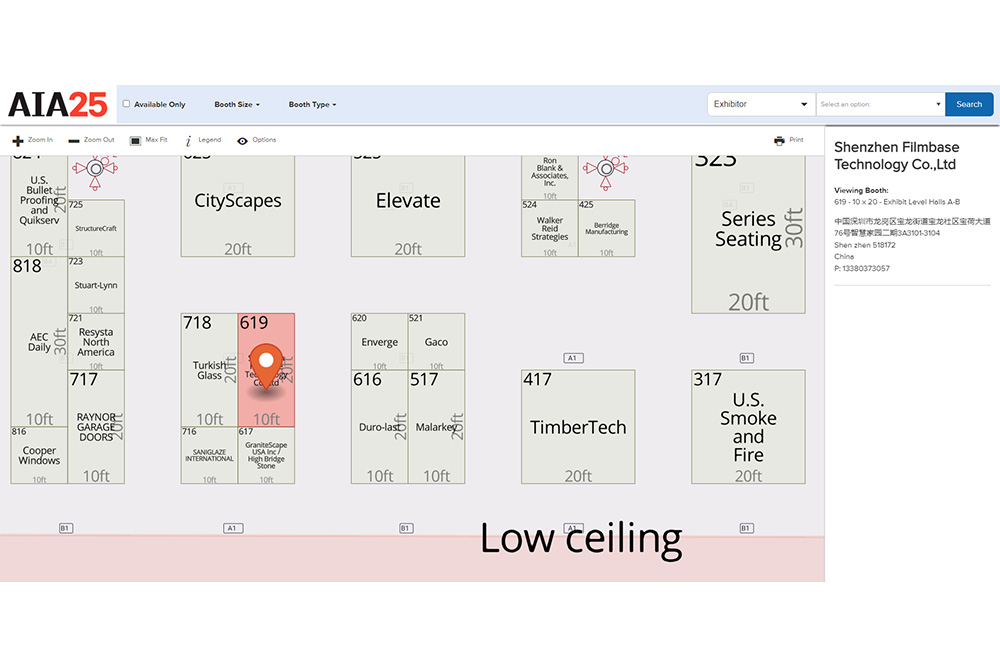
Task: Enable the Available Only checkbox
Action: [126, 104]
